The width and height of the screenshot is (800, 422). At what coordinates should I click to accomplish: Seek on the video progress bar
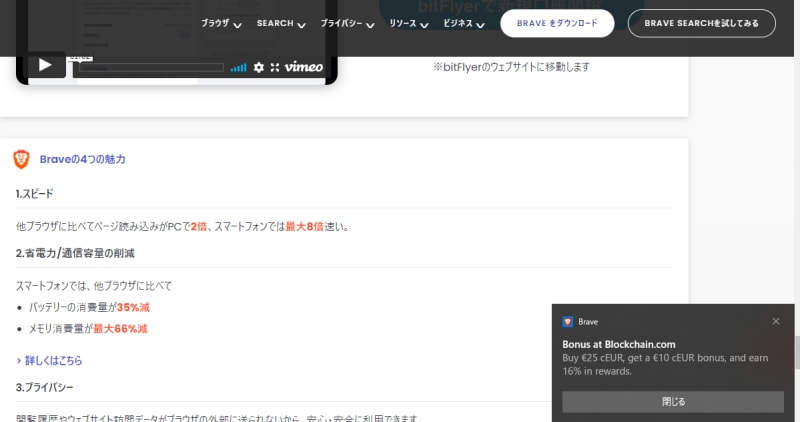point(150,68)
